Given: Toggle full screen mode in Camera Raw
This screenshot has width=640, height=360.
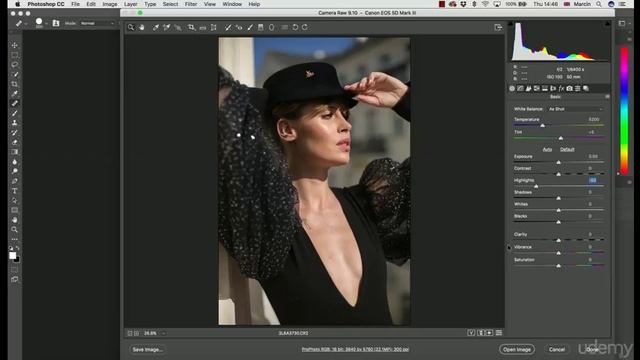Looking at the screenshot, I should (498, 27).
